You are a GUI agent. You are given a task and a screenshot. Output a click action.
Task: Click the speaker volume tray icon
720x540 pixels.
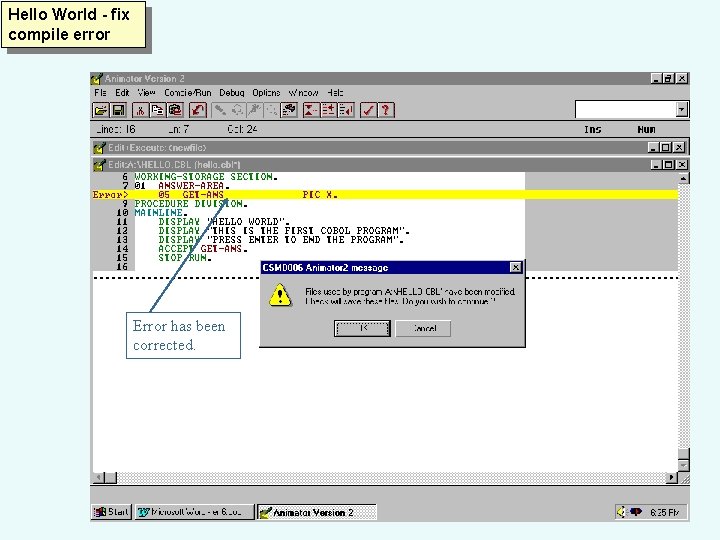coord(622,512)
